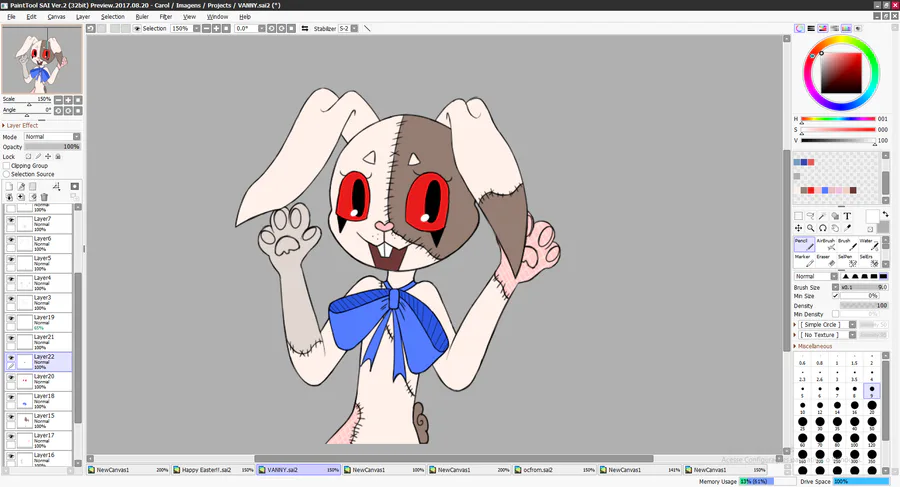This screenshot has width=900, height=487.
Task: Open the Layer menu
Action: pos(83,17)
